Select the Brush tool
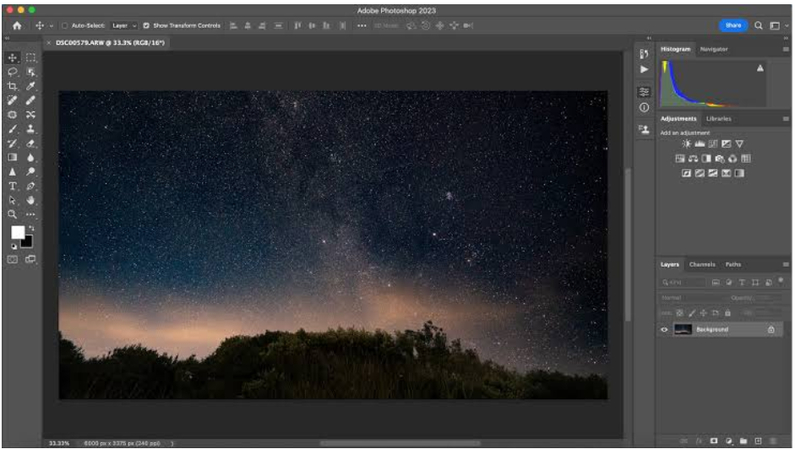795x449 pixels. click(x=13, y=129)
